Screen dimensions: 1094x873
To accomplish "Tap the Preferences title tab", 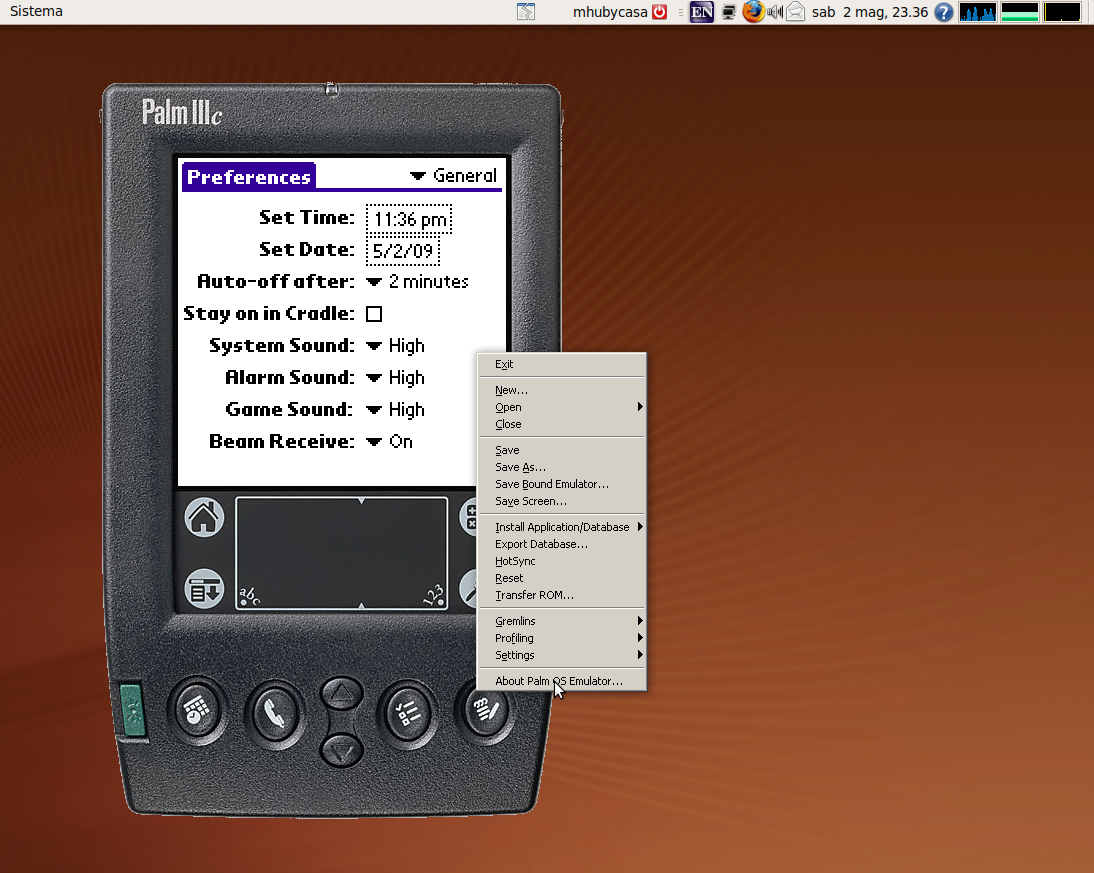I will click(x=249, y=177).
